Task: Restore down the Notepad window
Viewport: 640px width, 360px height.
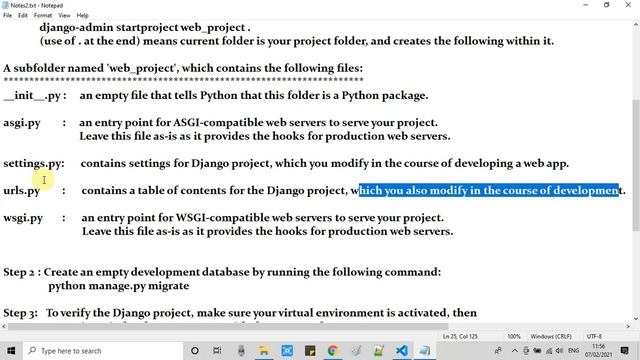Action: click(x=607, y=5)
